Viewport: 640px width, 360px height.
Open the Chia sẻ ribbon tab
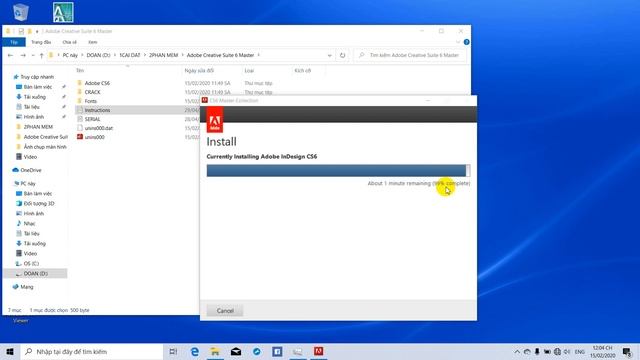tap(69, 42)
